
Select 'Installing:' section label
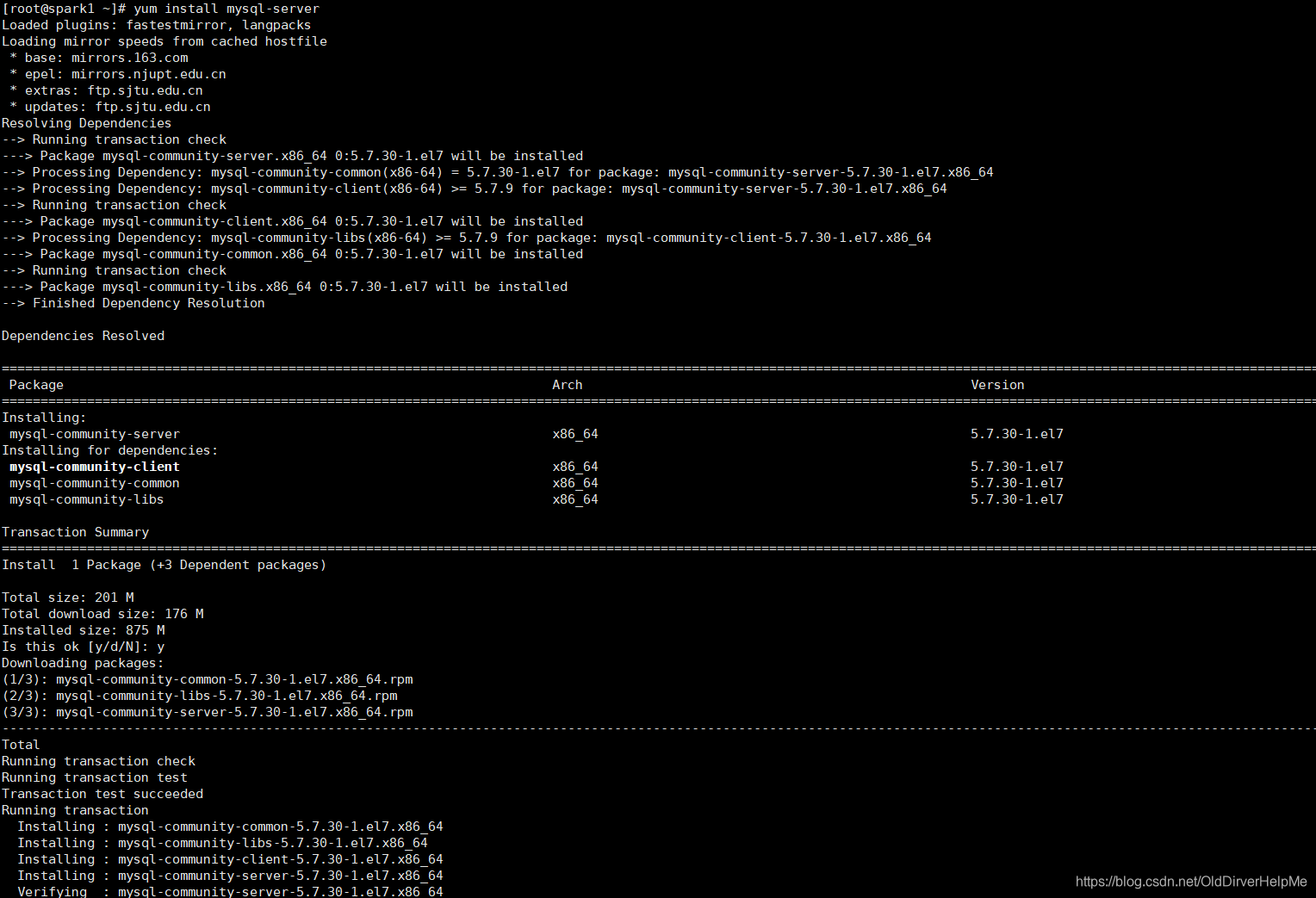point(44,418)
